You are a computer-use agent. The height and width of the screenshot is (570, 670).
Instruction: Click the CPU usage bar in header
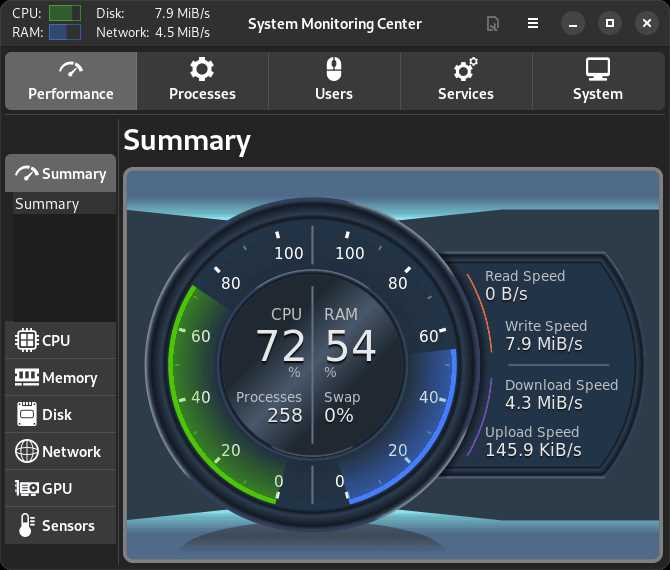click(x=65, y=13)
